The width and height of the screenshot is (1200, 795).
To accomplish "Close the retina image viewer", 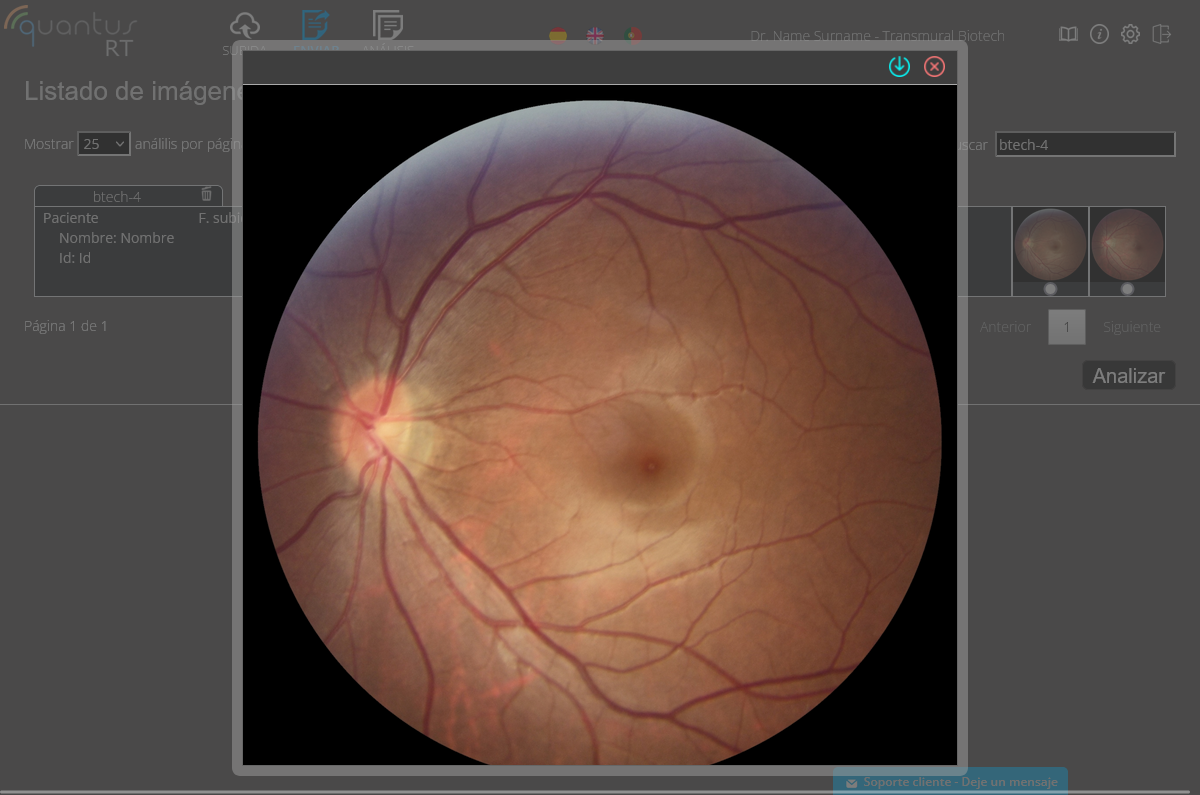I will click(934, 66).
